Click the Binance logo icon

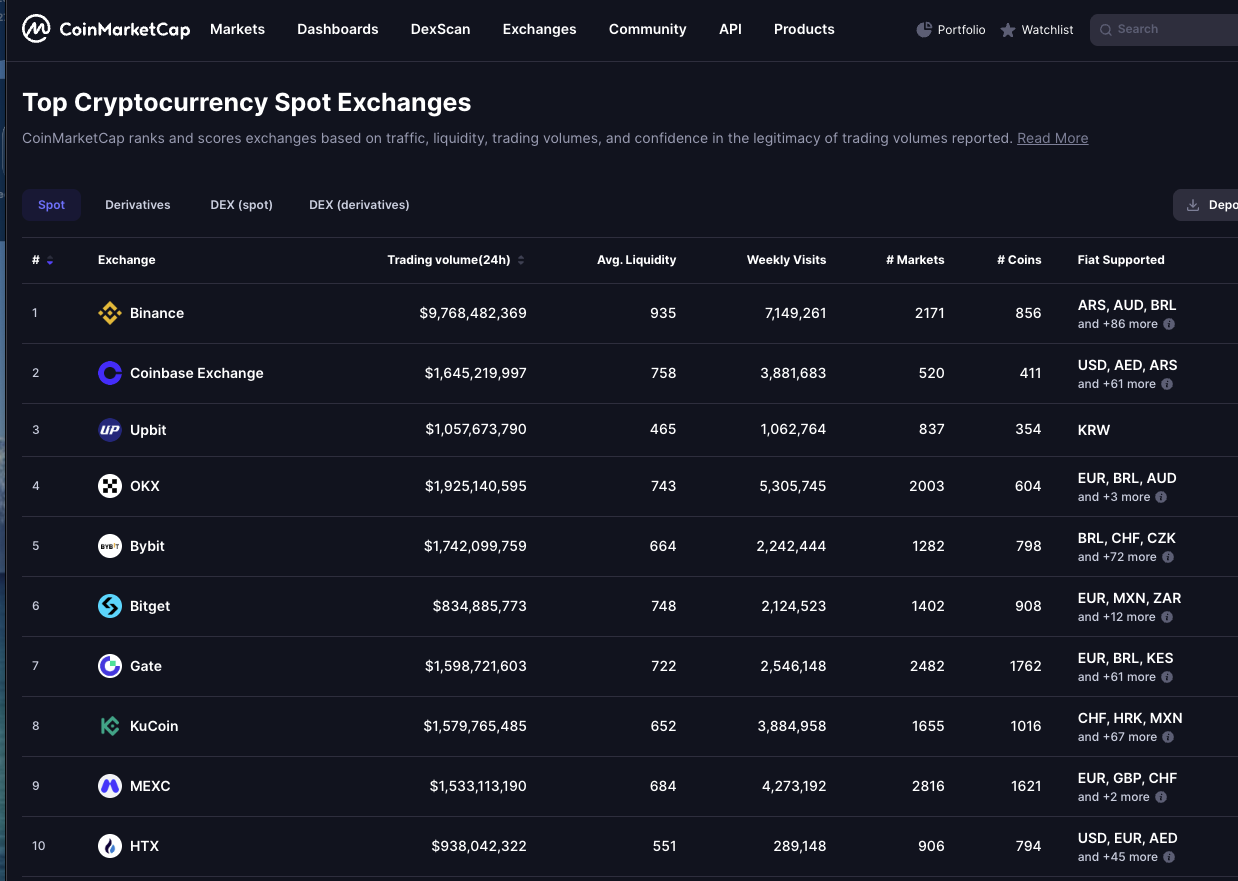(110, 313)
